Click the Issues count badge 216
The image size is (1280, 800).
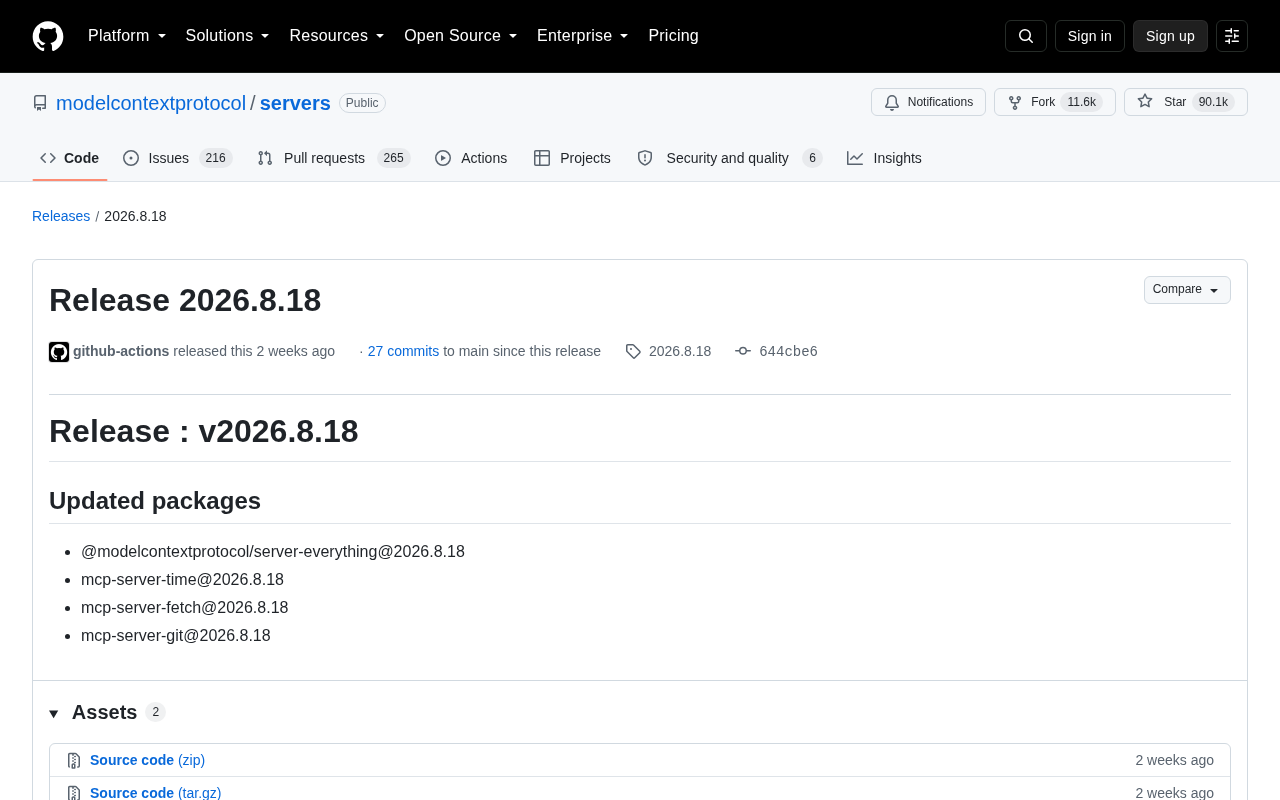tap(216, 158)
